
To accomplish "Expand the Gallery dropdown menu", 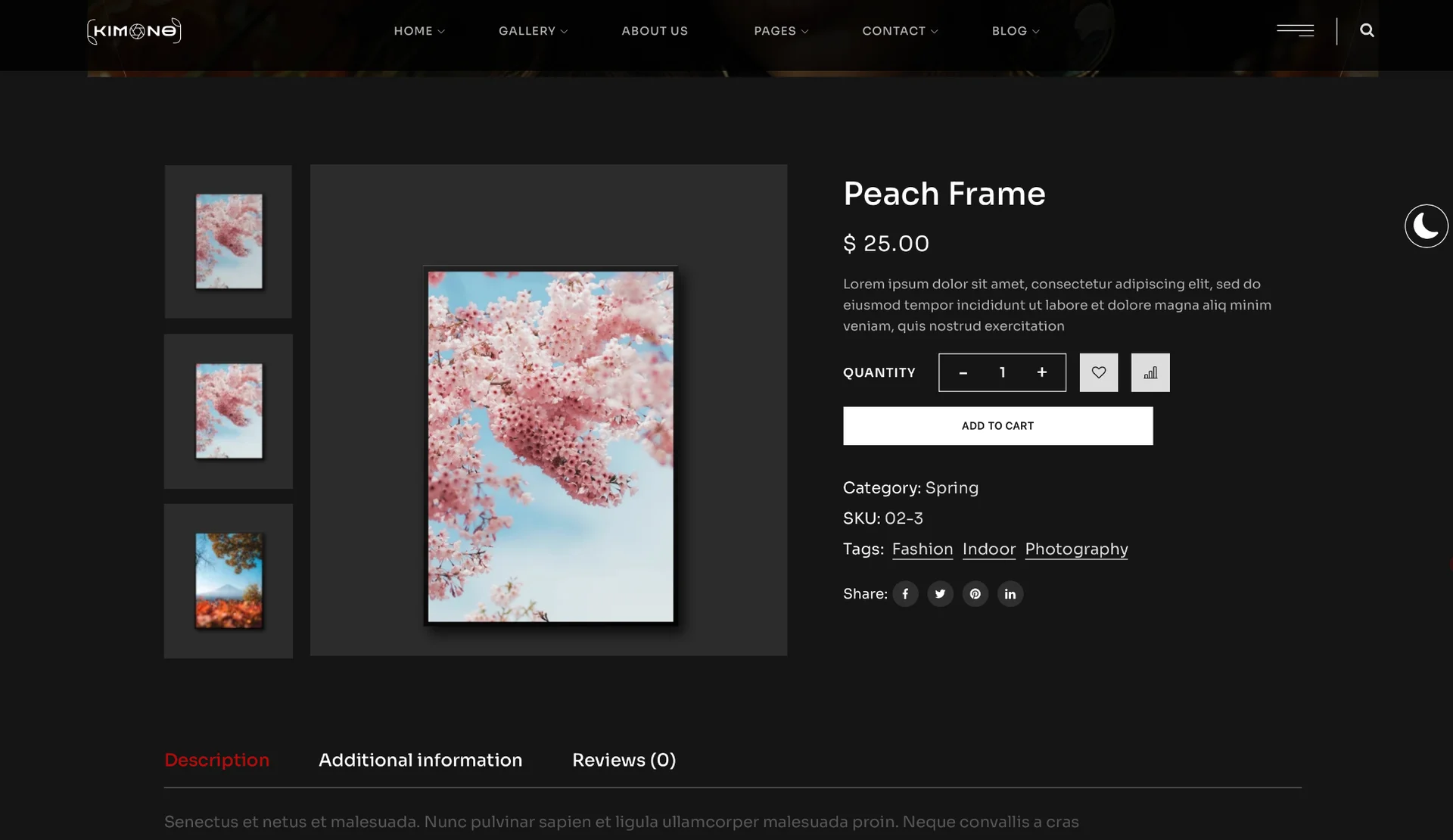I will click(x=533, y=31).
